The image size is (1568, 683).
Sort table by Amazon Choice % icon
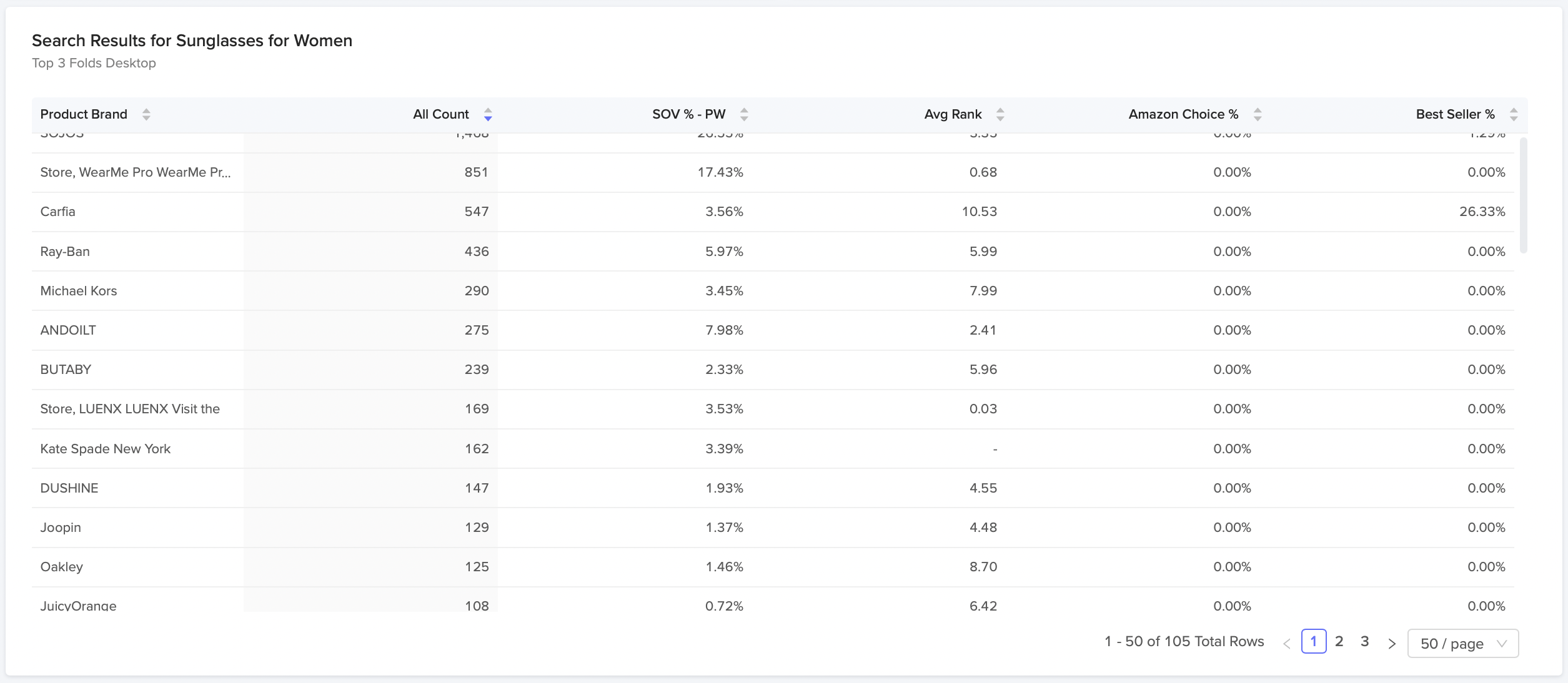click(x=1258, y=114)
